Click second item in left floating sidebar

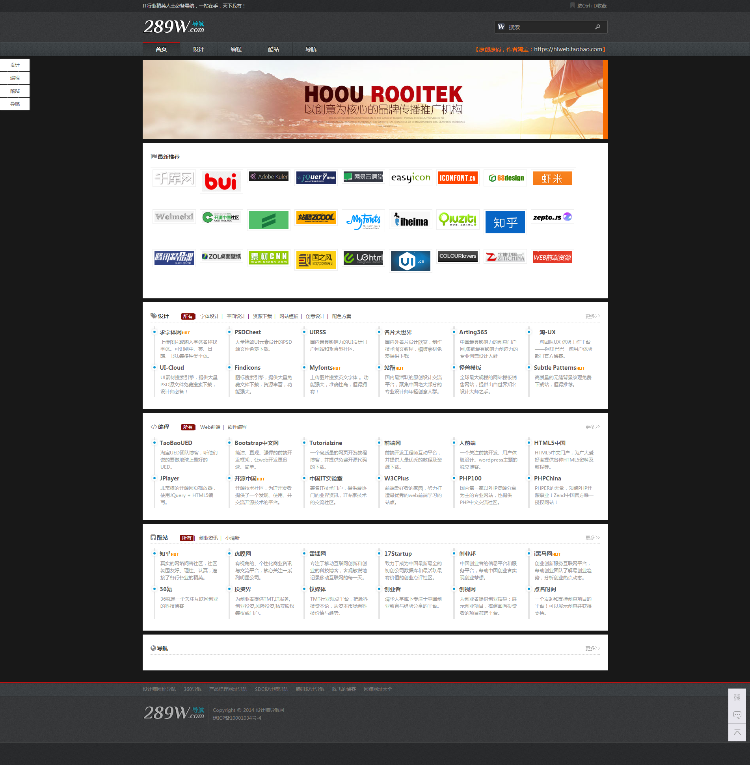coord(15,78)
